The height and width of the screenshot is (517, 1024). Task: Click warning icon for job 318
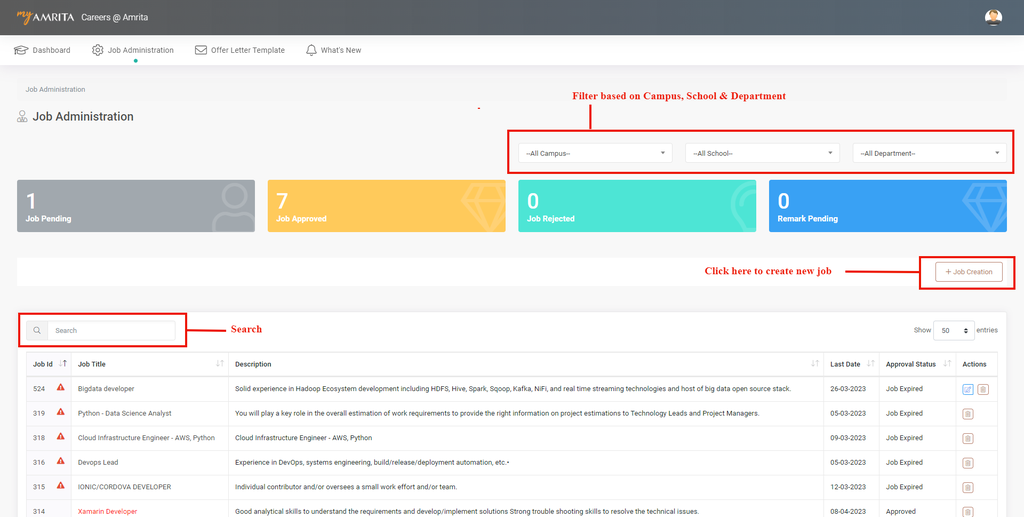point(61,438)
